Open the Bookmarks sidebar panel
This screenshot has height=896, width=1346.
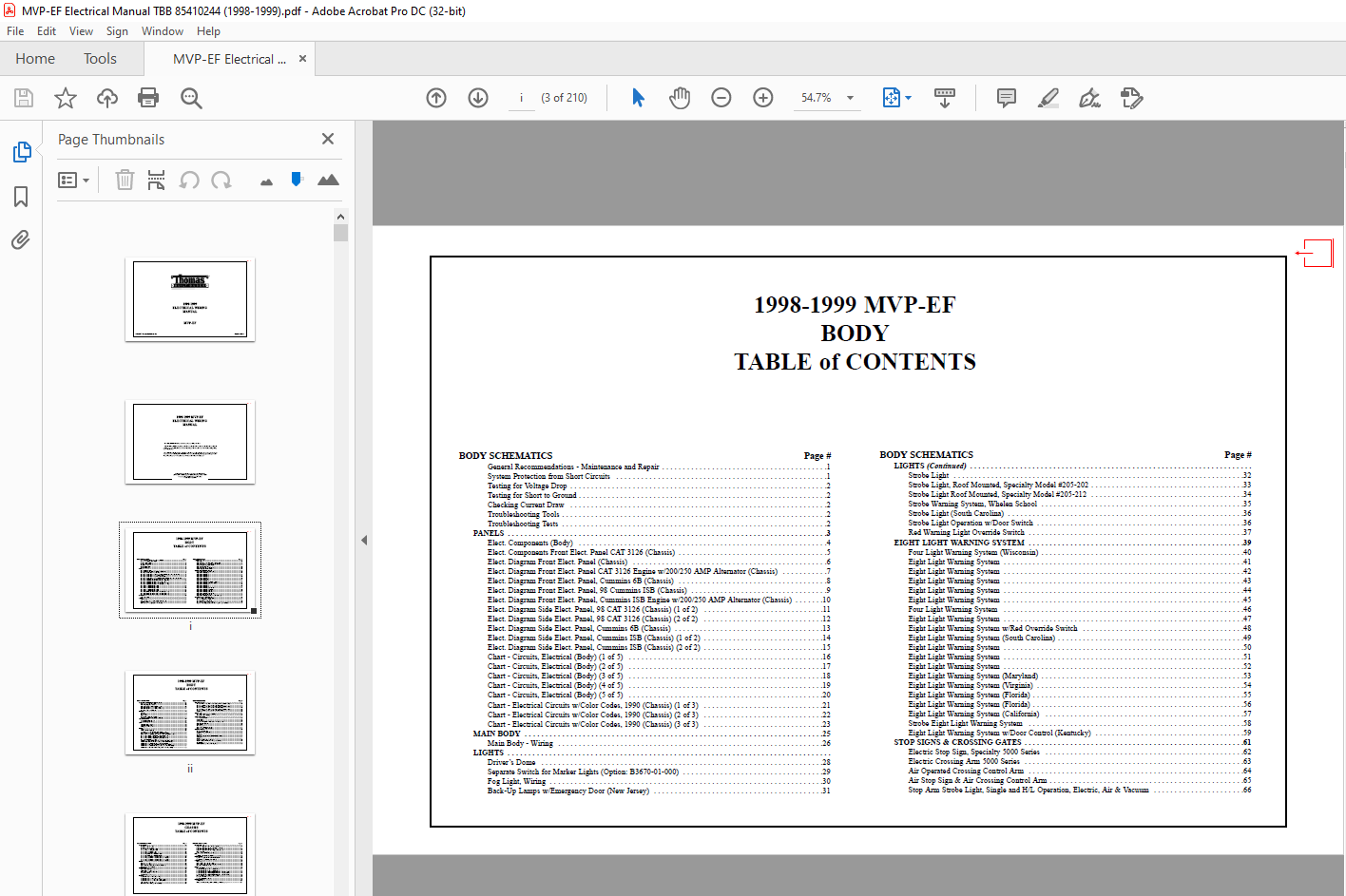(21, 197)
